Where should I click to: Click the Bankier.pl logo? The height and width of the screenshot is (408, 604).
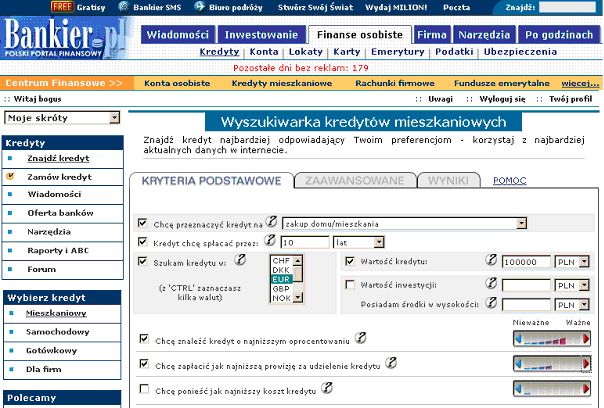pyautogui.click(x=65, y=40)
